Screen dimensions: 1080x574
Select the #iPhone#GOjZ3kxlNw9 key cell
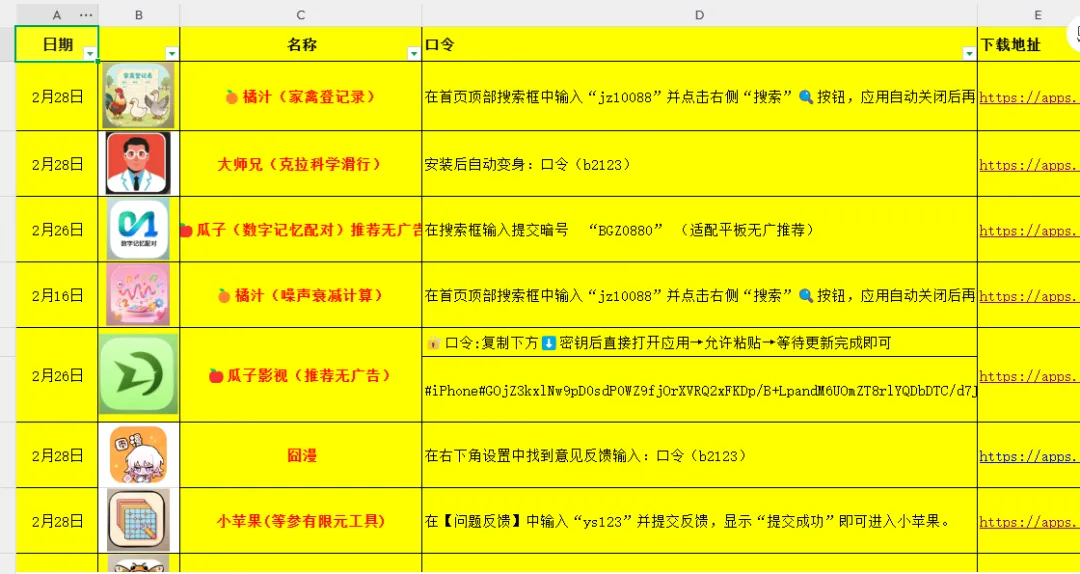pos(699,389)
